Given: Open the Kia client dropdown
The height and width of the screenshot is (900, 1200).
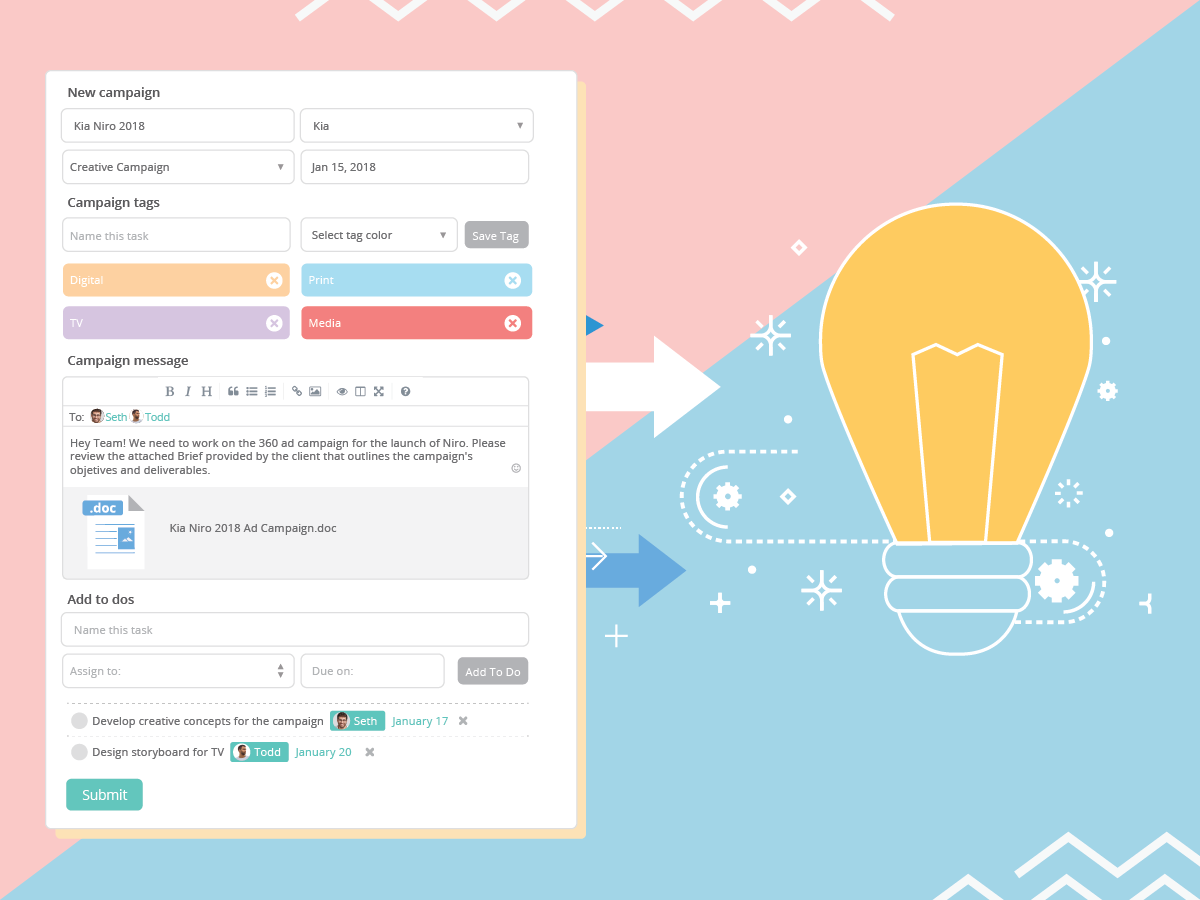Looking at the screenshot, I should tap(417, 126).
